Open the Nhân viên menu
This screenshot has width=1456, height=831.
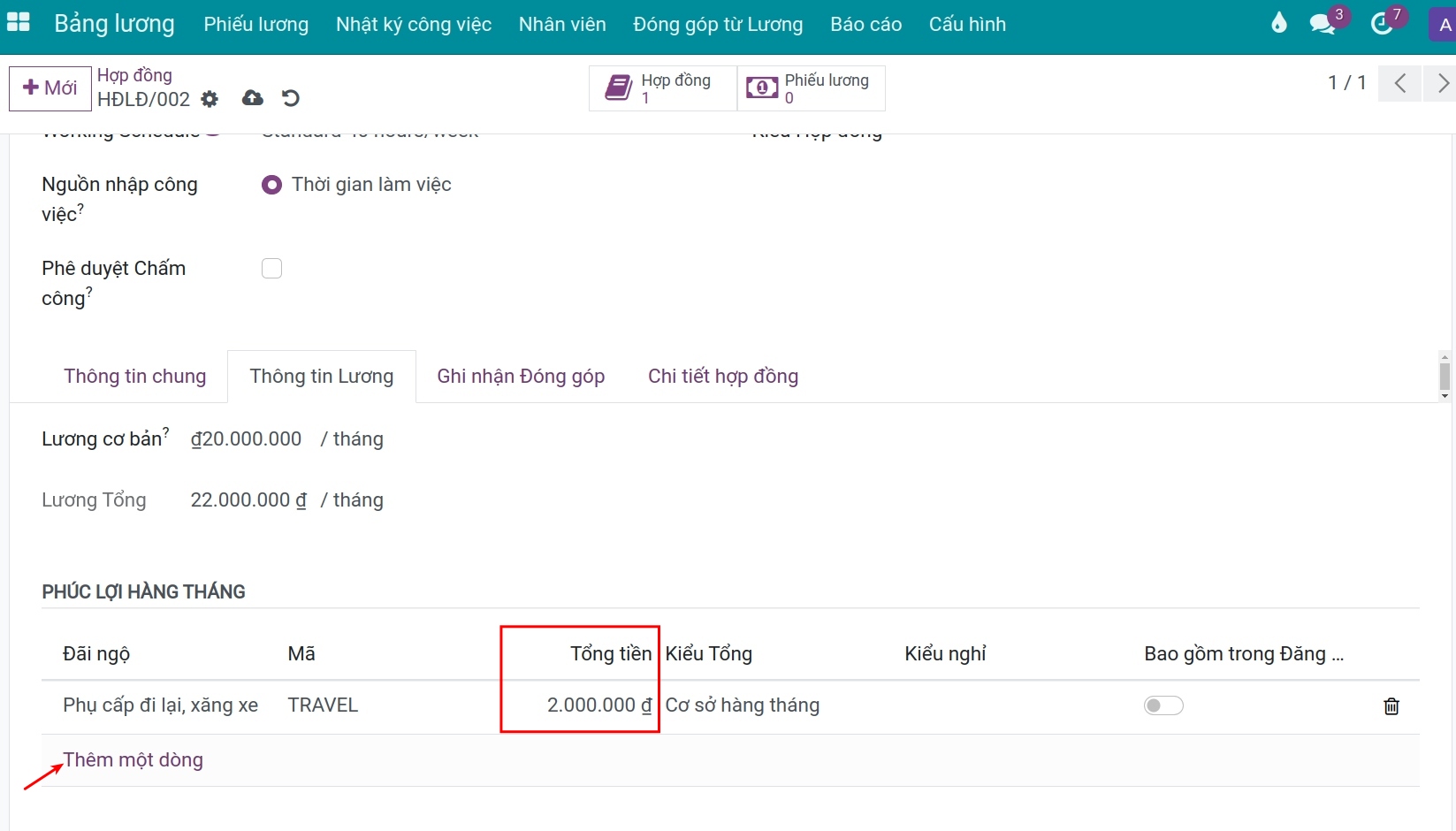pos(562,24)
